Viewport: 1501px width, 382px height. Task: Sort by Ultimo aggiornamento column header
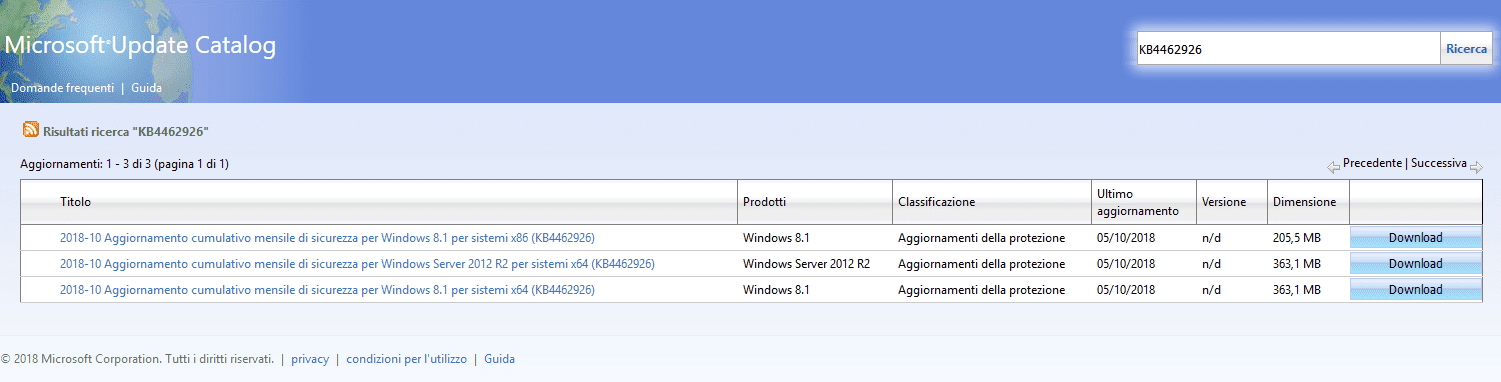[x=1138, y=202]
